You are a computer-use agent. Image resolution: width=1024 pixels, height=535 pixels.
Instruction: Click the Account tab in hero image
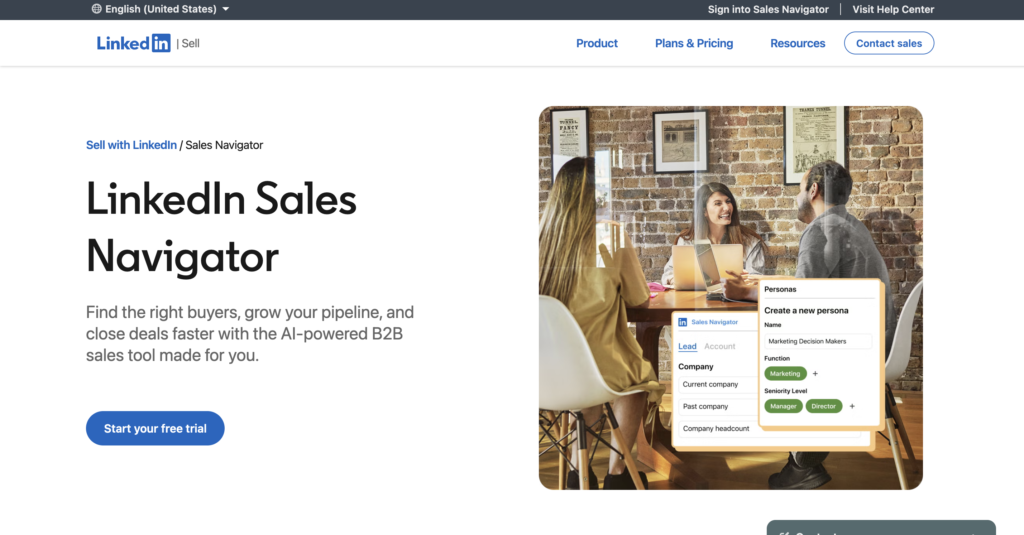pyautogui.click(x=720, y=346)
